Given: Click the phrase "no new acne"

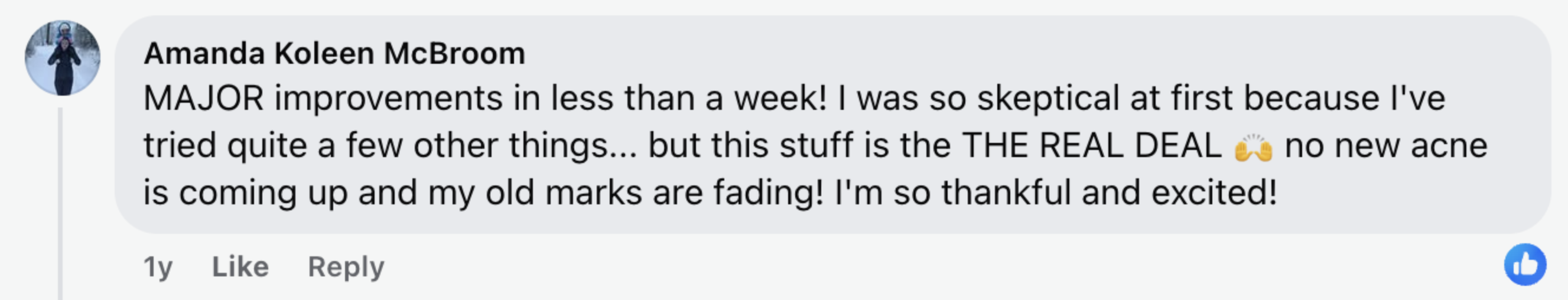Looking at the screenshot, I should (x=1385, y=146).
